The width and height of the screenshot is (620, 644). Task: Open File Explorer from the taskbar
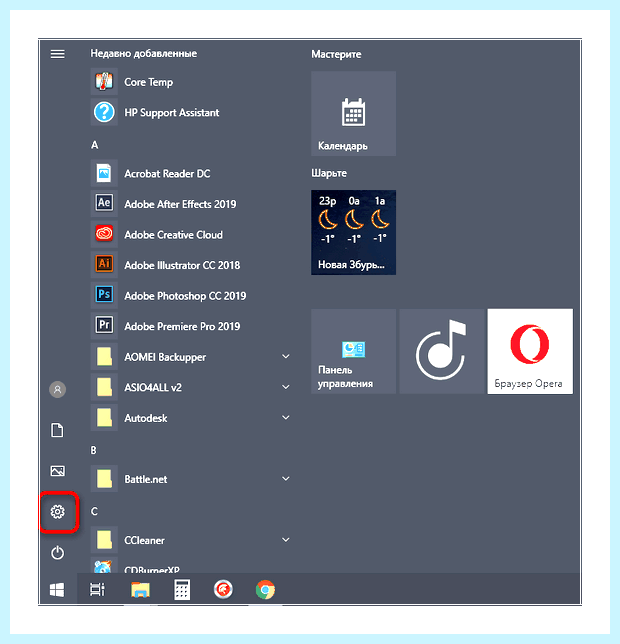[x=140, y=590]
